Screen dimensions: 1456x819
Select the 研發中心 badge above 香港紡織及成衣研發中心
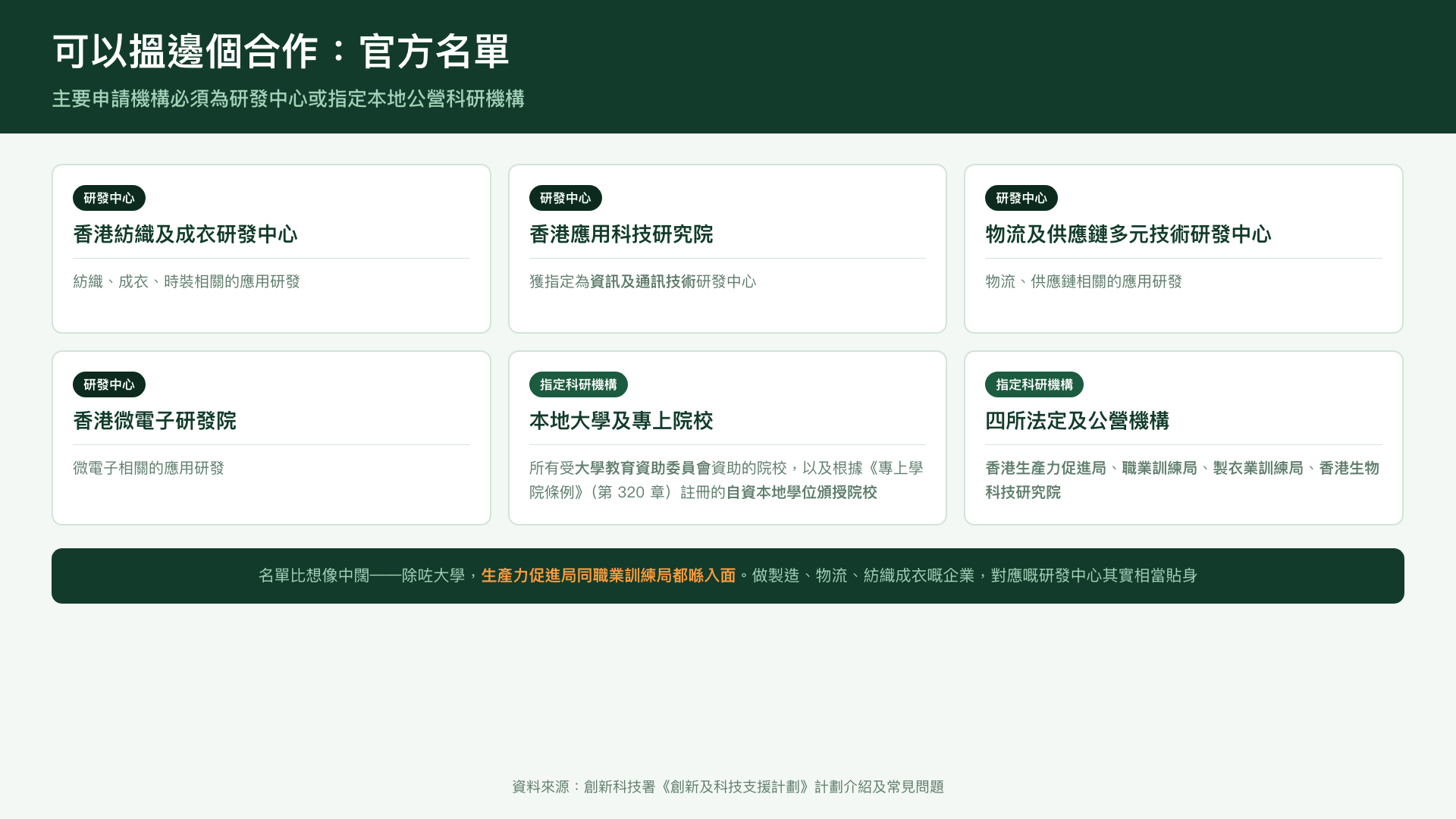[x=109, y=198]
